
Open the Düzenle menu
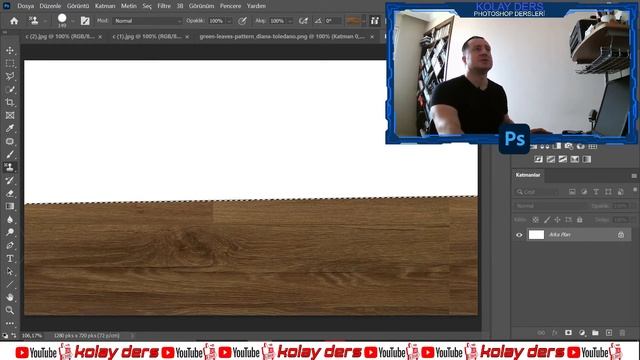(x=50, y=6)
